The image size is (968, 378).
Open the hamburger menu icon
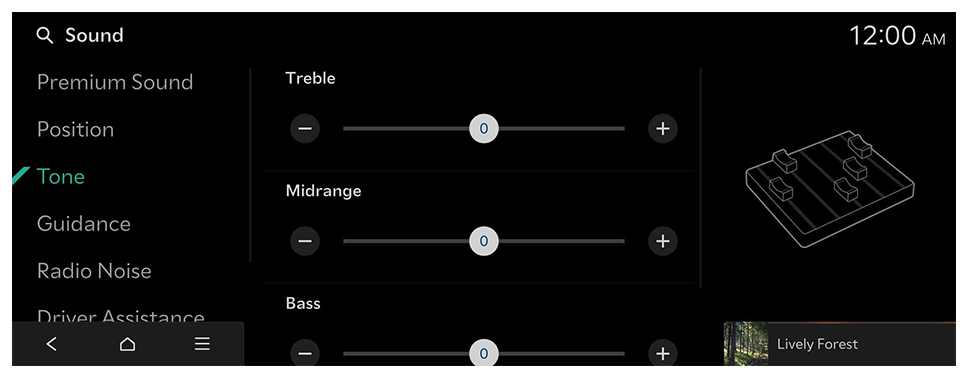coord(202,344)
